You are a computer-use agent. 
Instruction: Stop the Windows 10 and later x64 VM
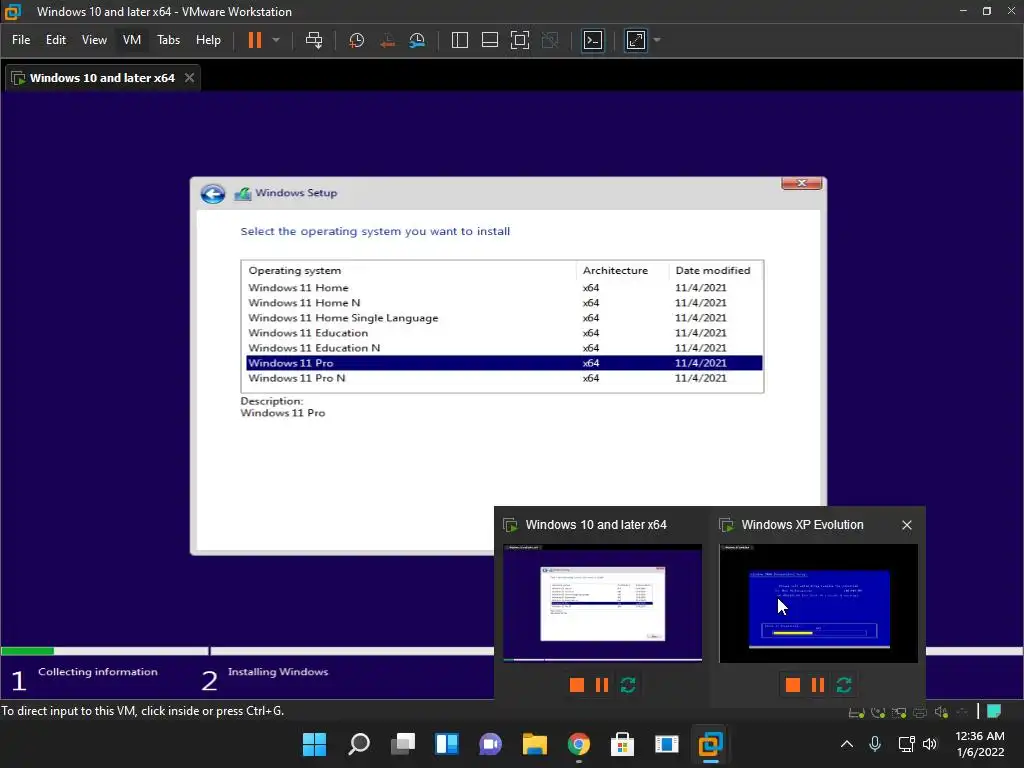(x=577, y=684)
